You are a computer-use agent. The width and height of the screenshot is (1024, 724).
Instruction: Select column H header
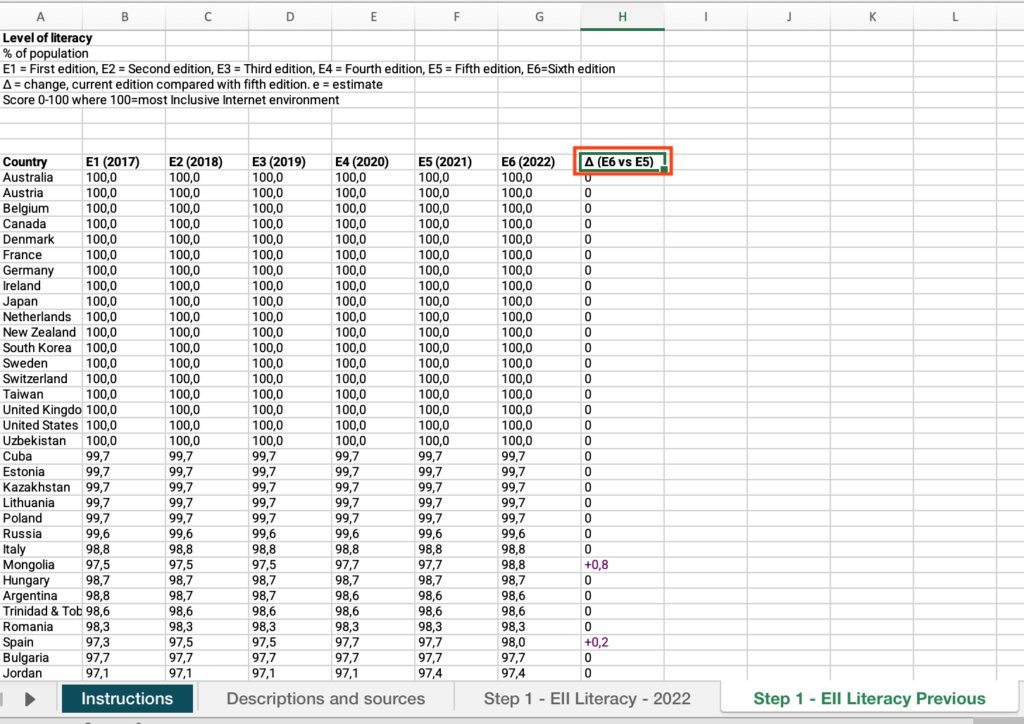[622, 17]
